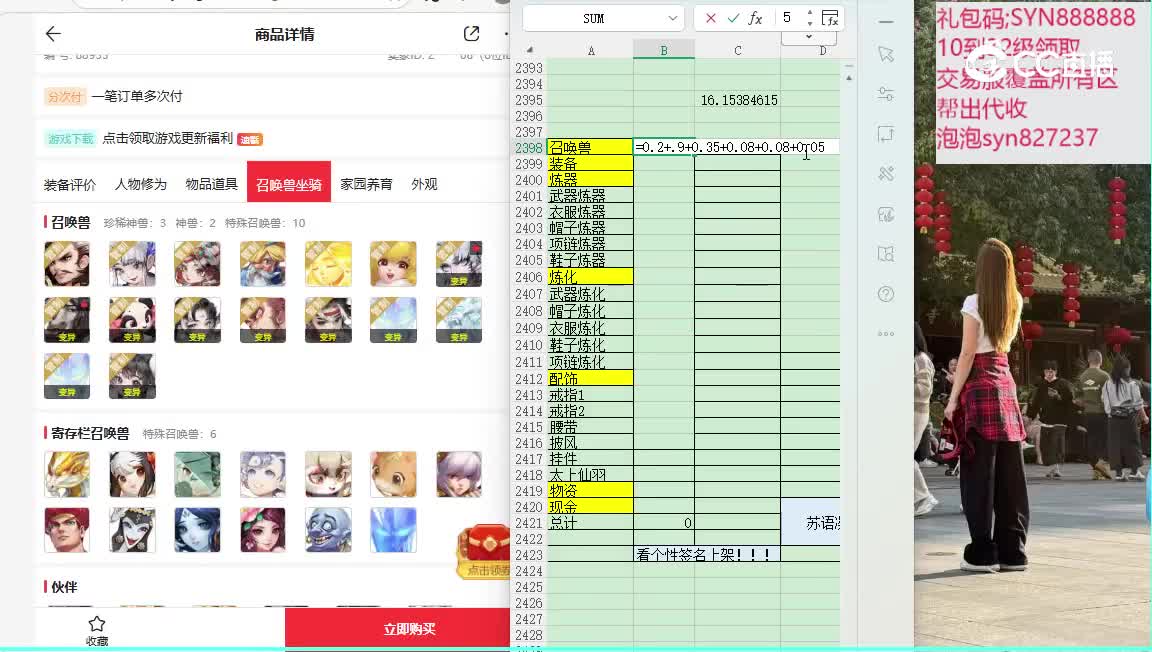Select the 帽子炼化 cell
The width and height of the screenshot is (1152, 652).
(x=590, y=311)
